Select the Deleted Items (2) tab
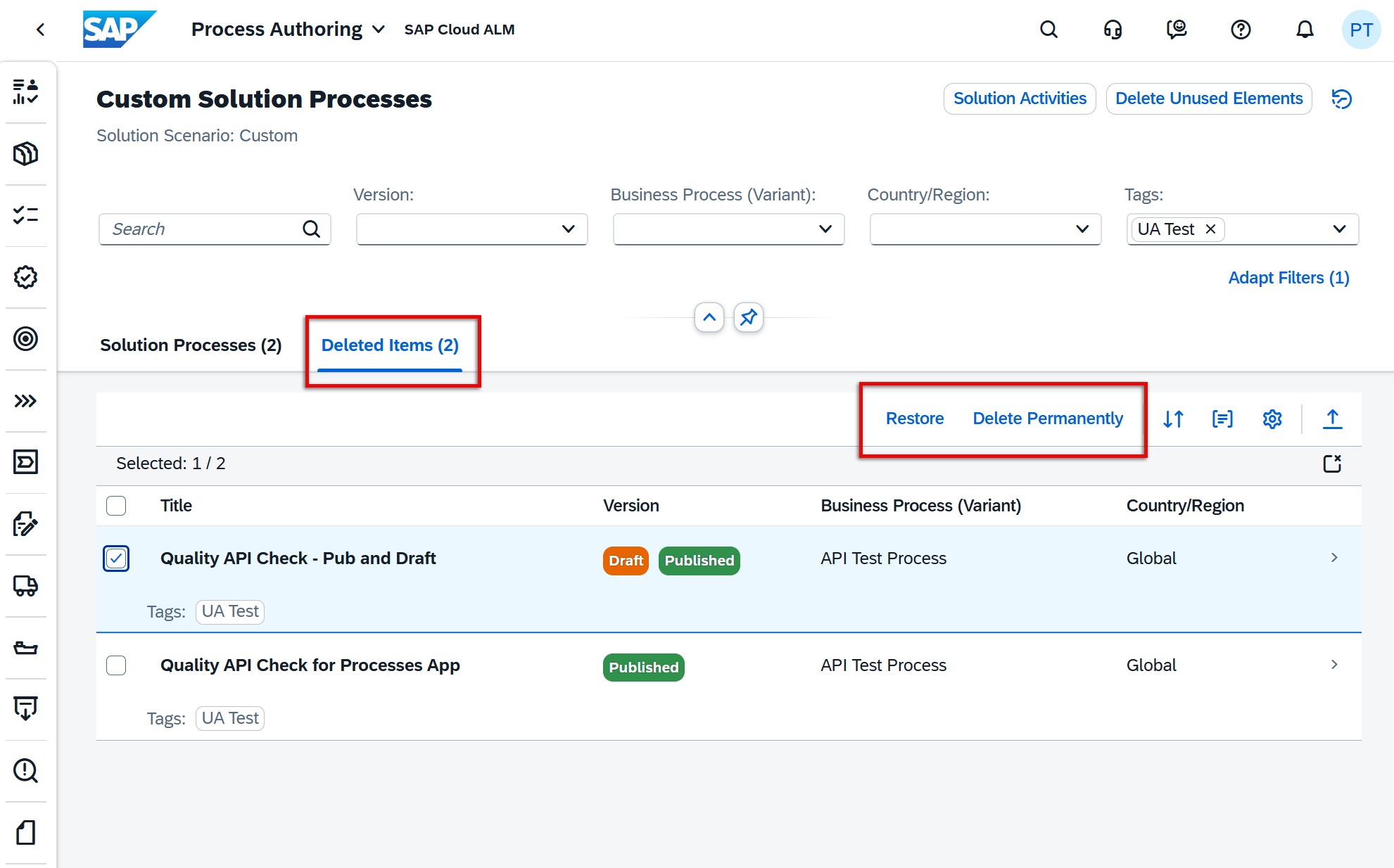 coord(390,345)
